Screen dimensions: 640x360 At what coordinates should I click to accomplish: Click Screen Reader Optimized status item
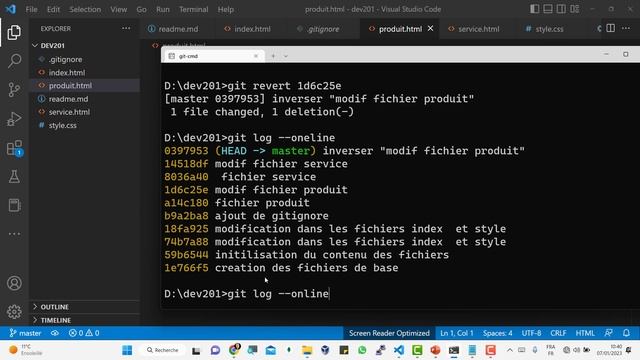coord(389,333)
